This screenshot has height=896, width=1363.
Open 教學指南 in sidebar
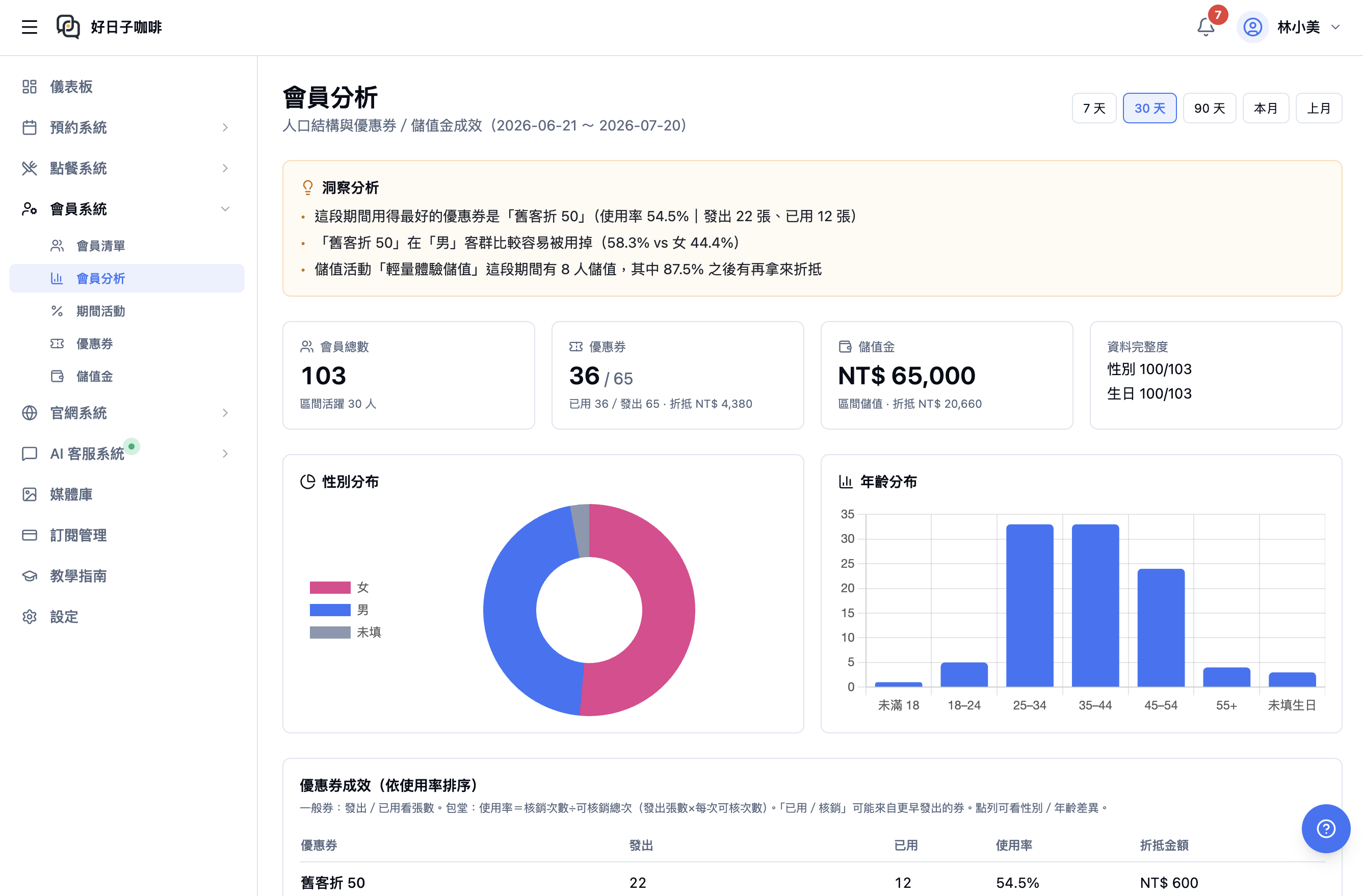coord(126,576)
